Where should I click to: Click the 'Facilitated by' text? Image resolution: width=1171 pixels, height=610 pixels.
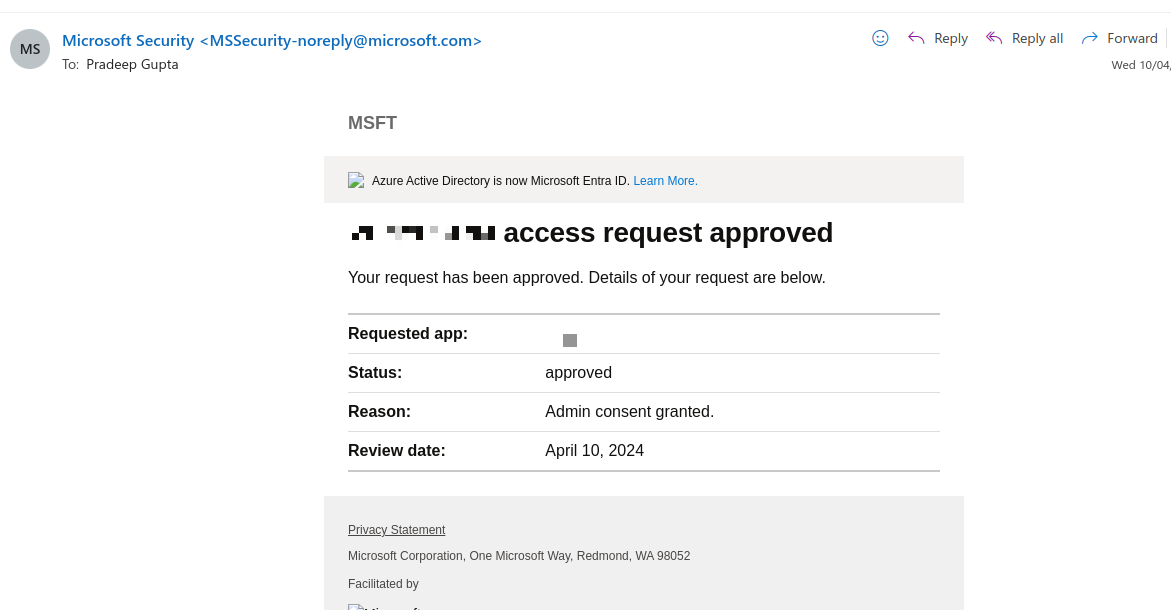click(383, 584)
